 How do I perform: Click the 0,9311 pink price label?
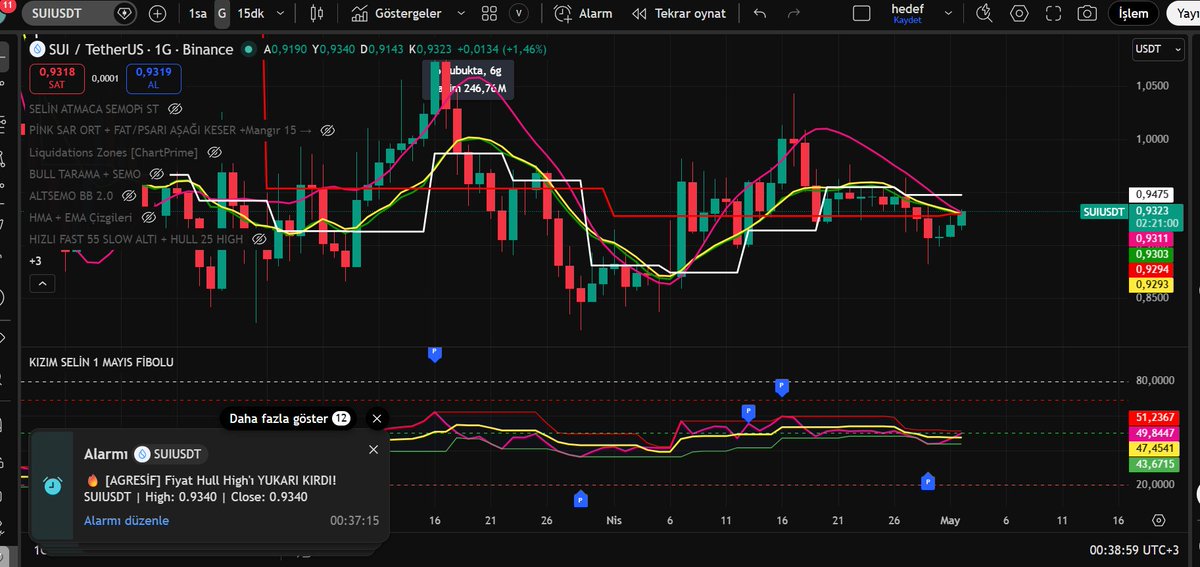click(x=1151, y=239)
